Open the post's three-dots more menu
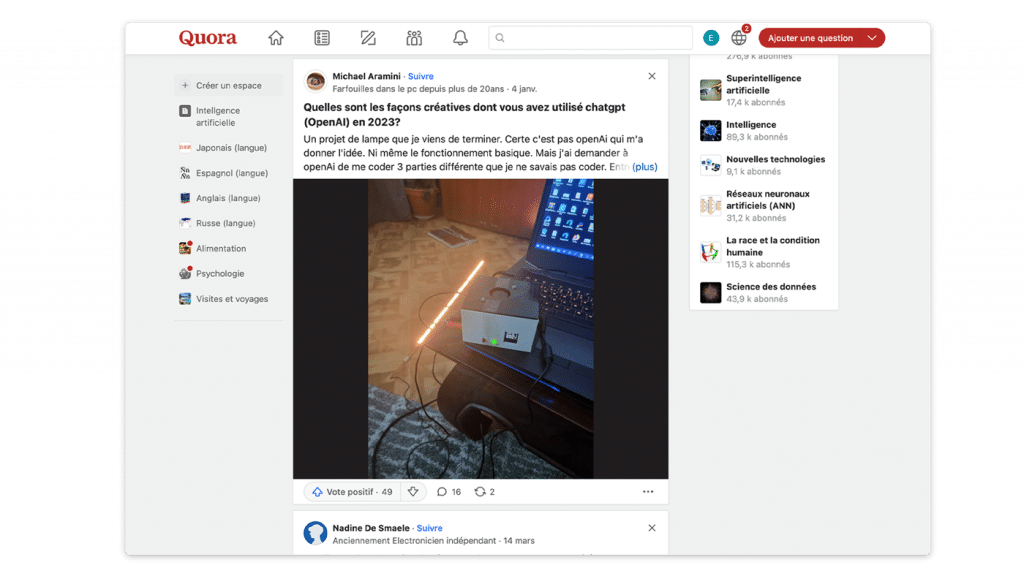1024x576 pixels. tap(648, 492)
